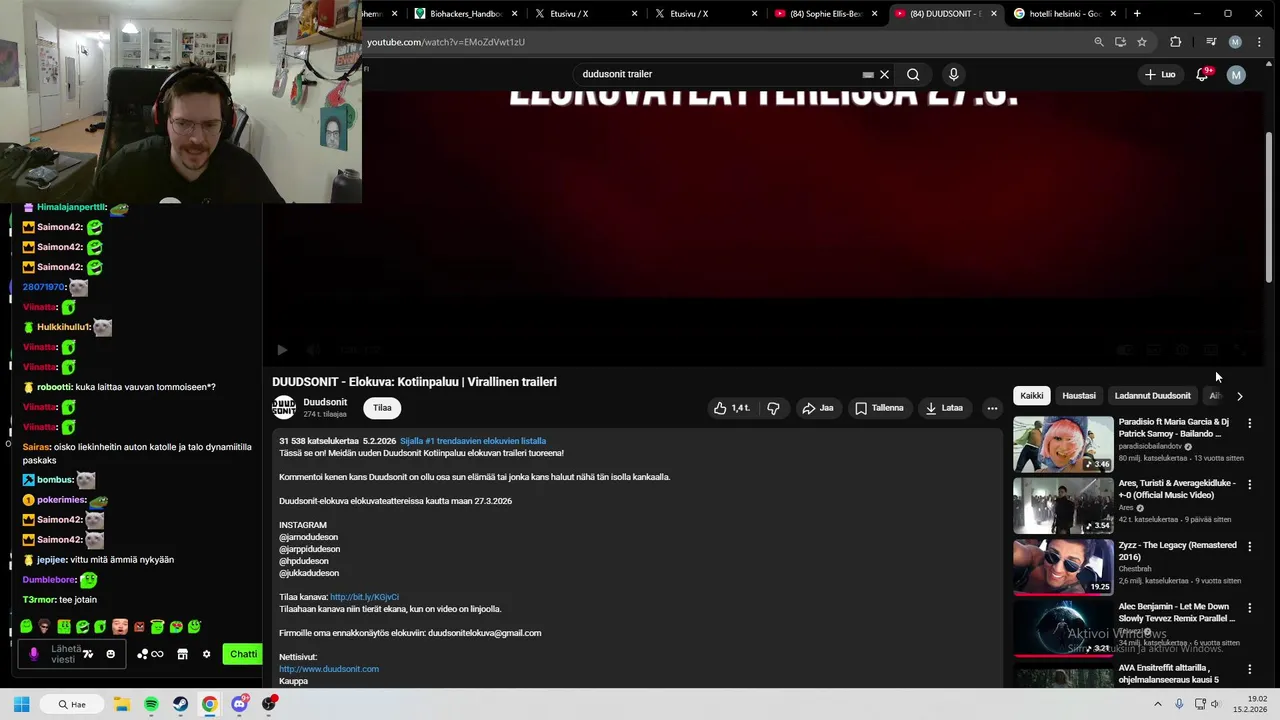Open YouTube notifications bell
1280x720 pixels.
(1202, 74)
